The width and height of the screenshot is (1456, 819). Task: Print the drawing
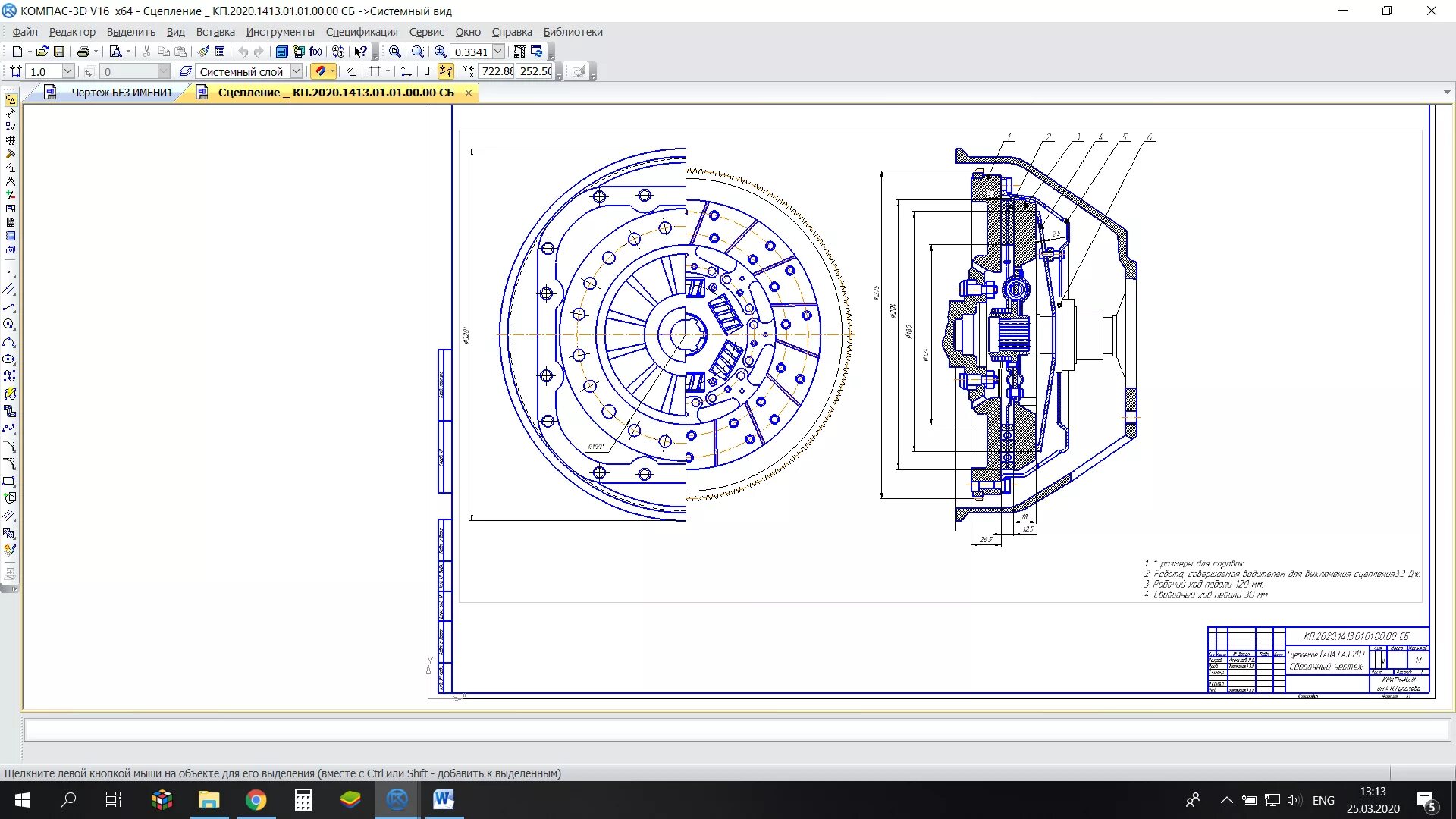tap(83, 52)
